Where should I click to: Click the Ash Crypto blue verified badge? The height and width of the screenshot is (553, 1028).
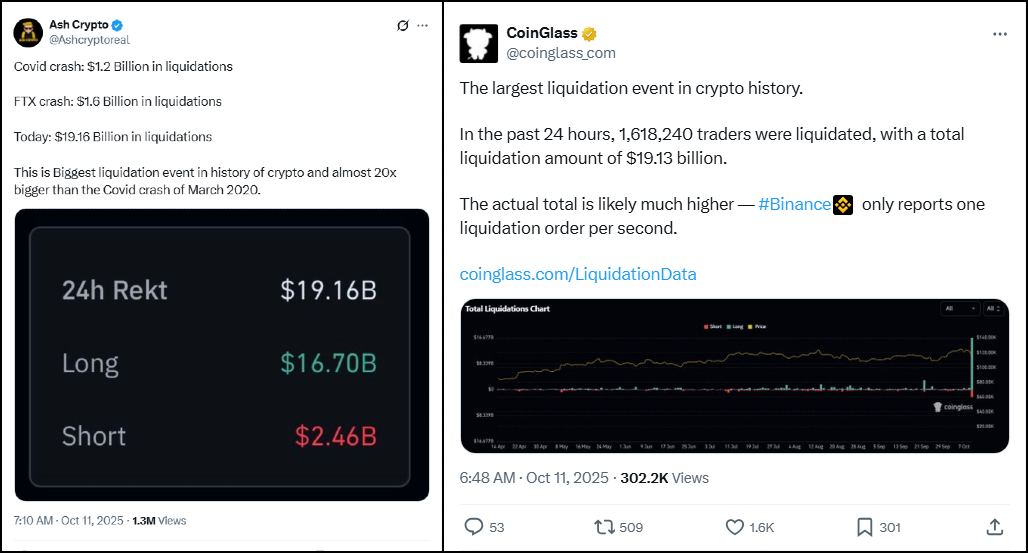[x=116, y=25]
